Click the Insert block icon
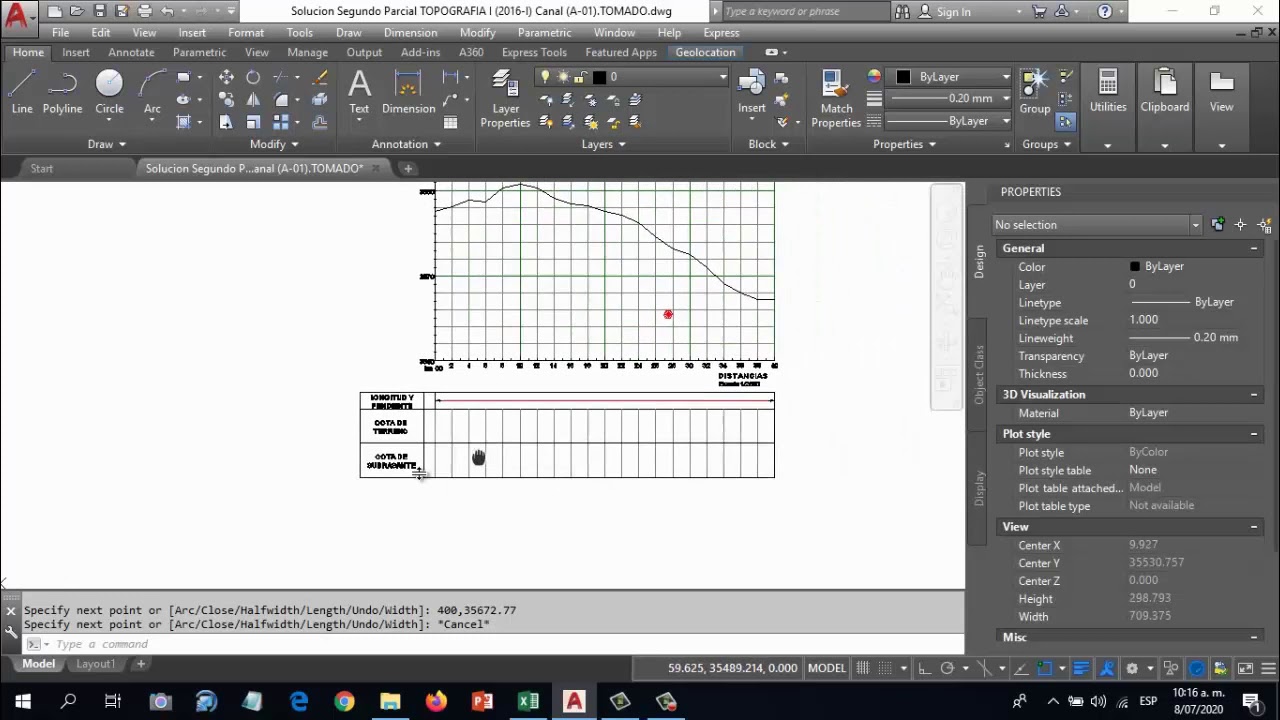The image size is (1280, 720). tap(752, 91)
